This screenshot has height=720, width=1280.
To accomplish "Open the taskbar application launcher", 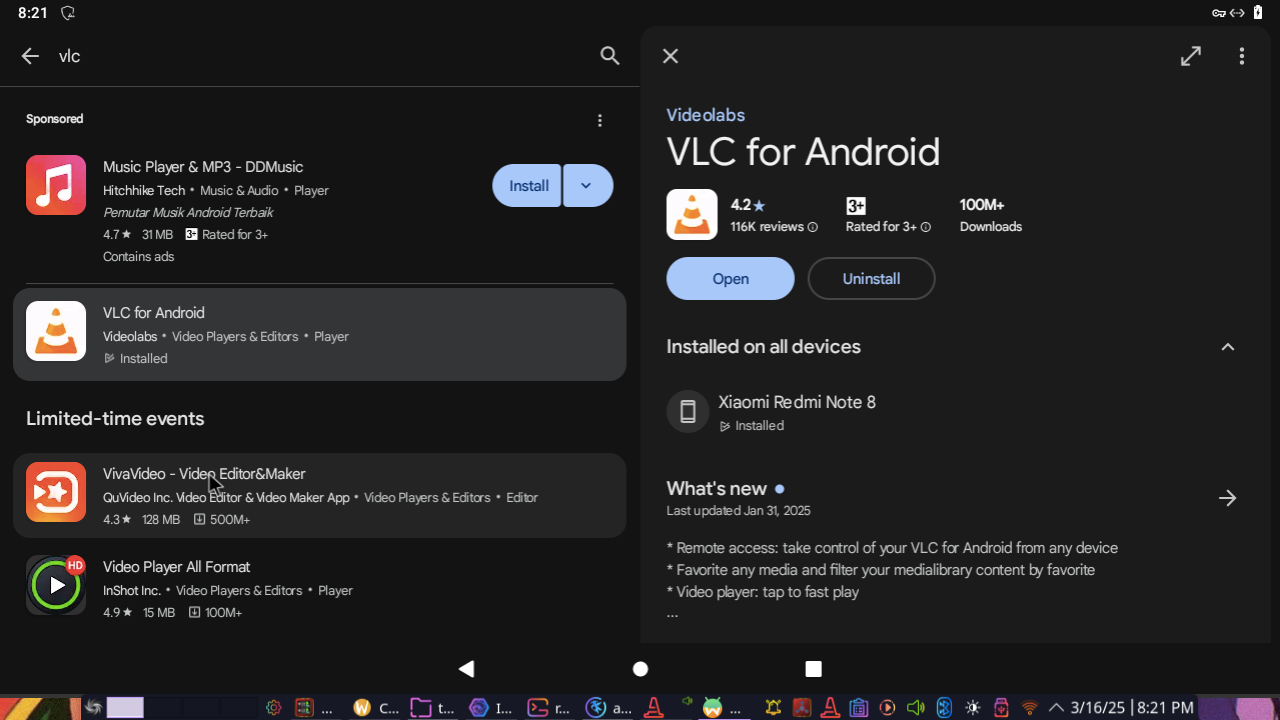I will point(94,708).
